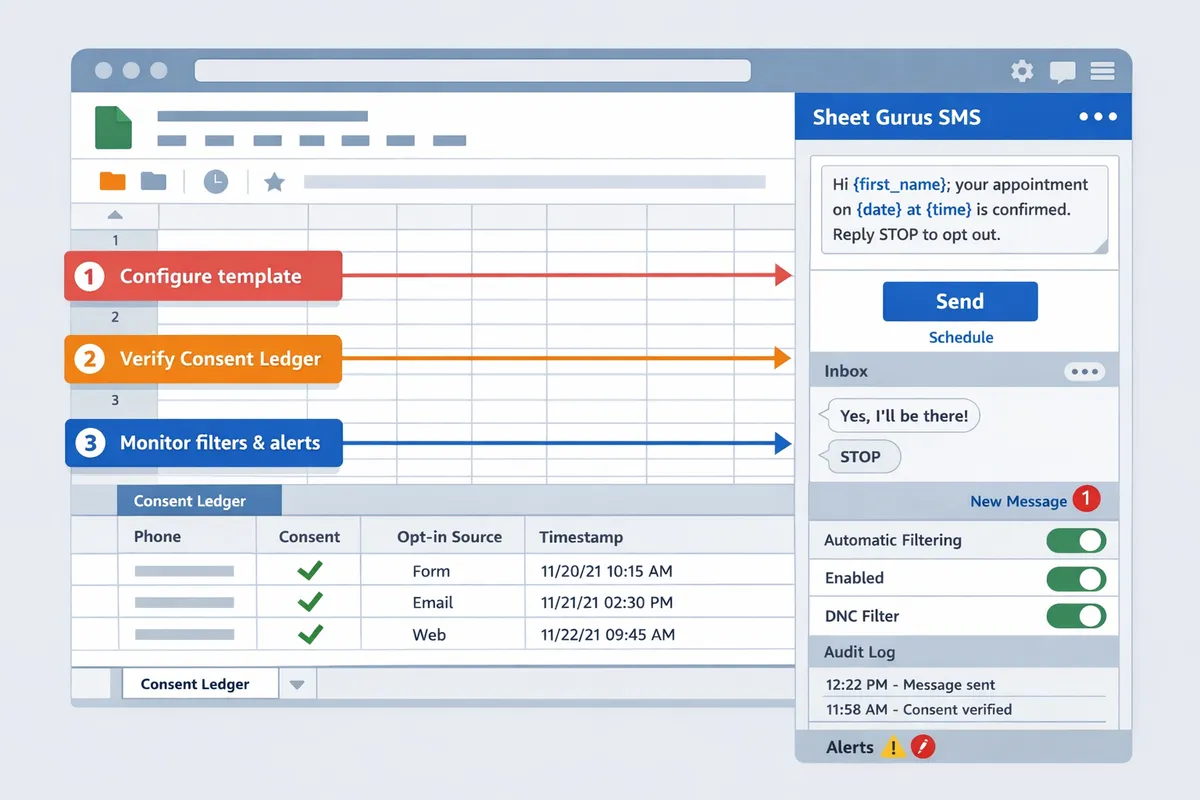Click the message template text box
This screenshot has height=800, width=1200.
point(963,210)
